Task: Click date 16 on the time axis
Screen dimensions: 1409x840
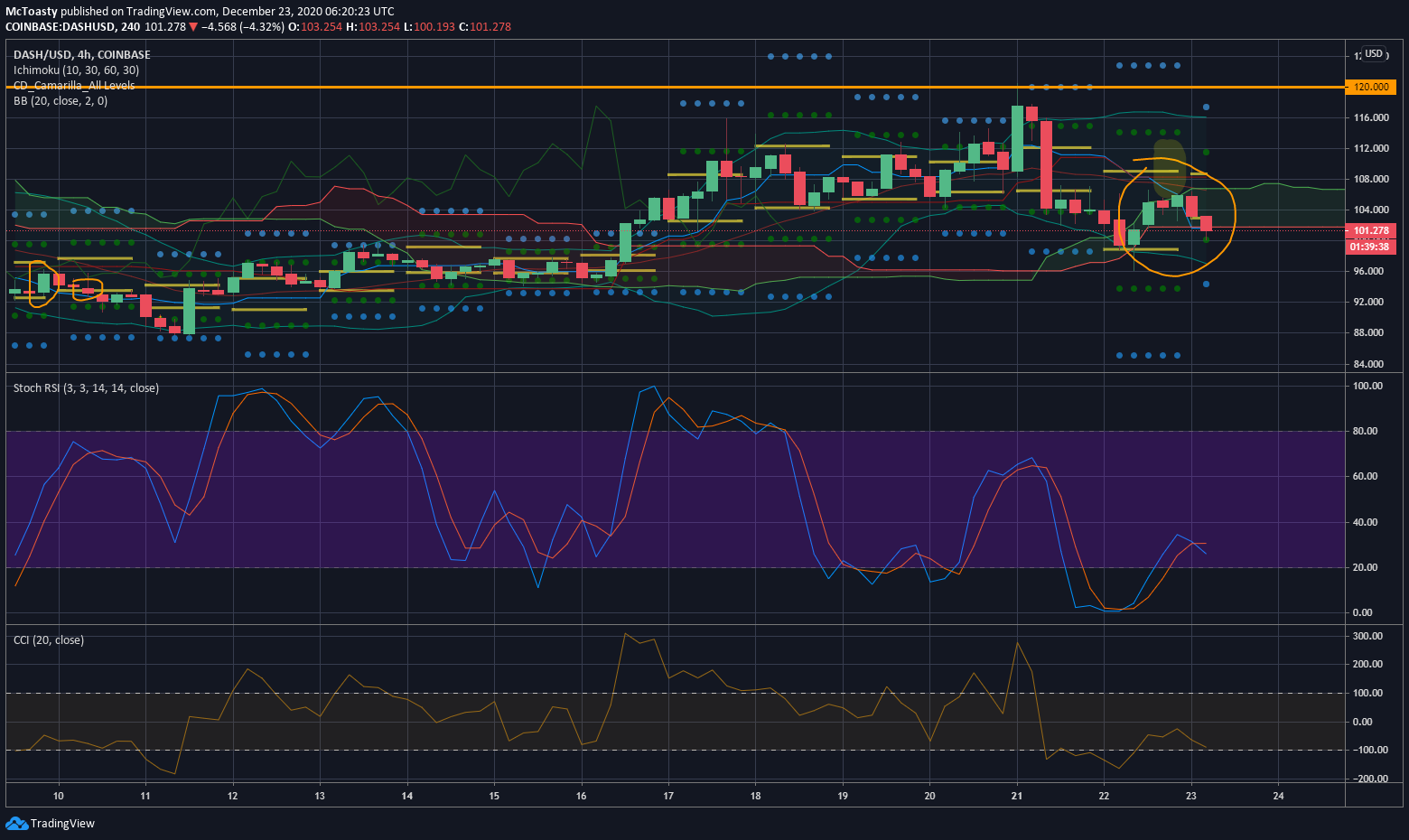Action: pos(582,796)
